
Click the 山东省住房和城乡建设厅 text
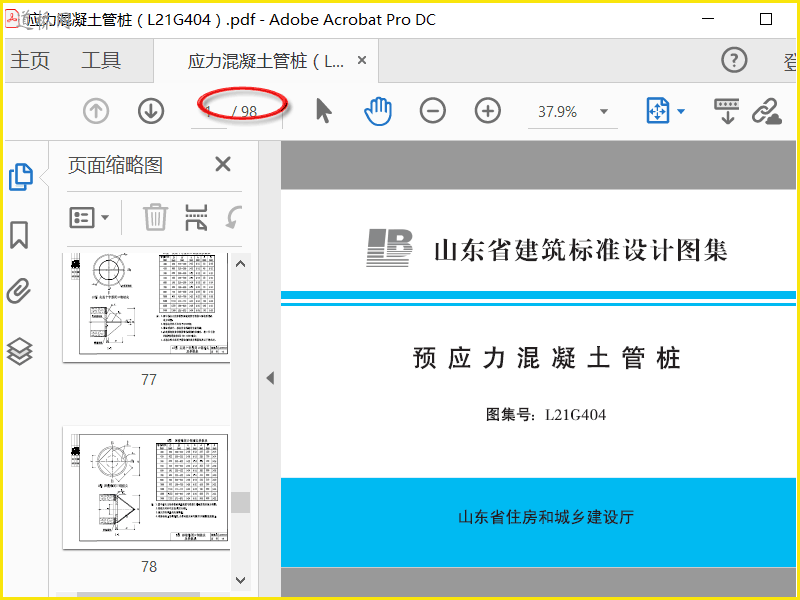[x=545, y=517]
